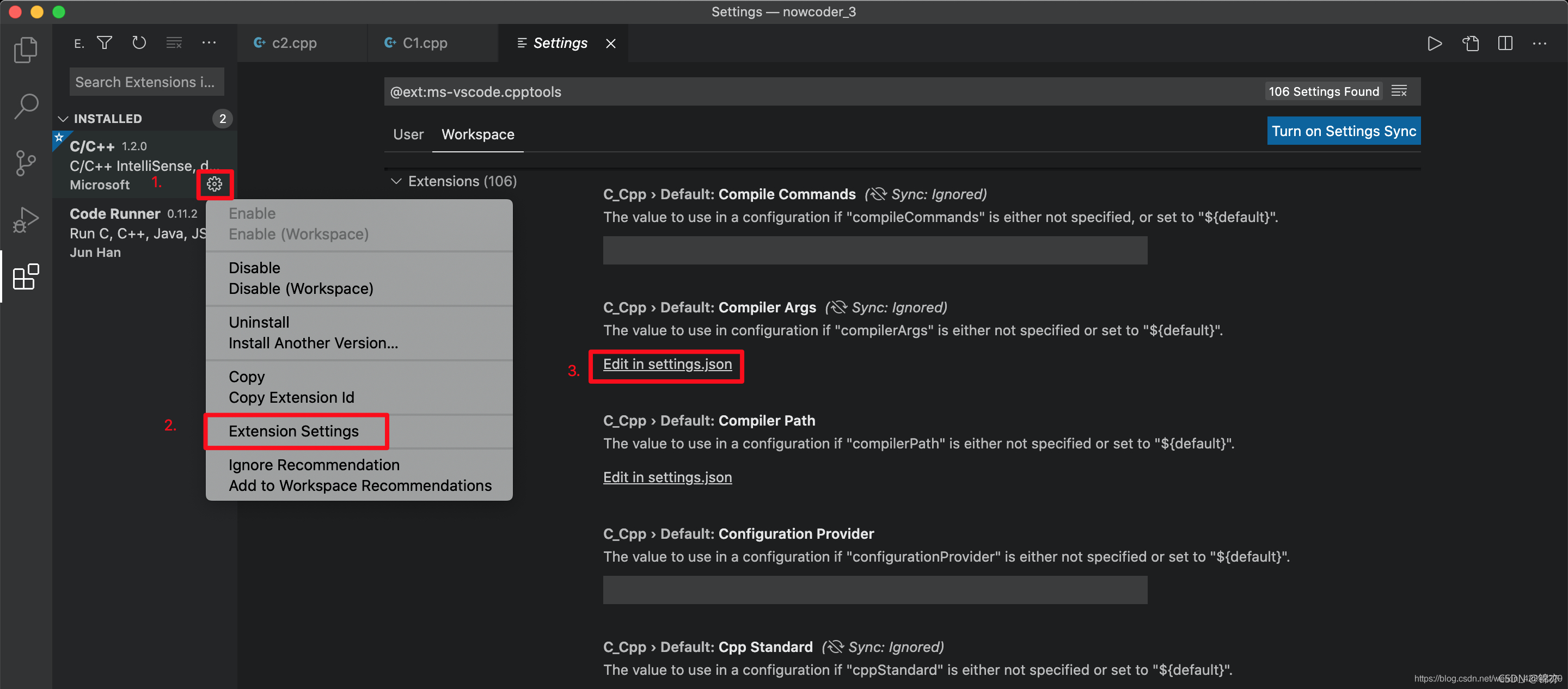Viewport: 1568px width, 689px height.
Task: Click Turn on Settings Sync button
Action: (x=1343, y=132)
